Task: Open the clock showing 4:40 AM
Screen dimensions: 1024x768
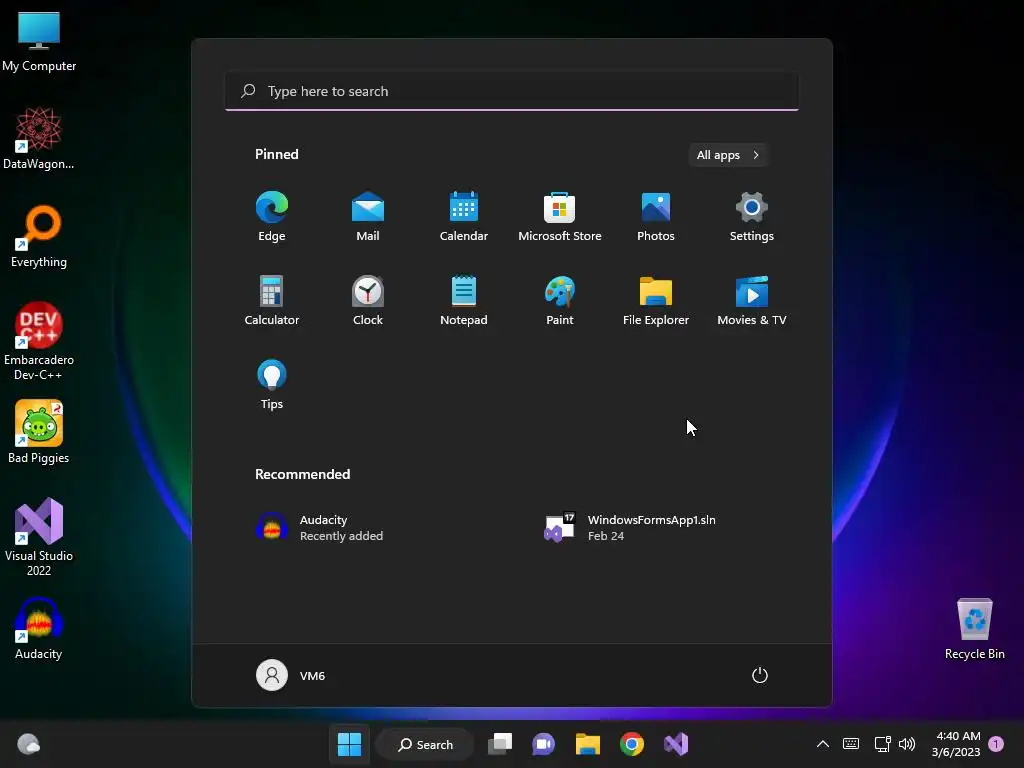Action: pos(957,744)
